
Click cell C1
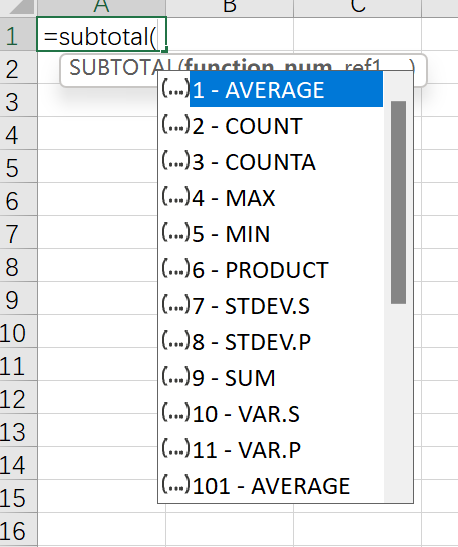(358, 34)
